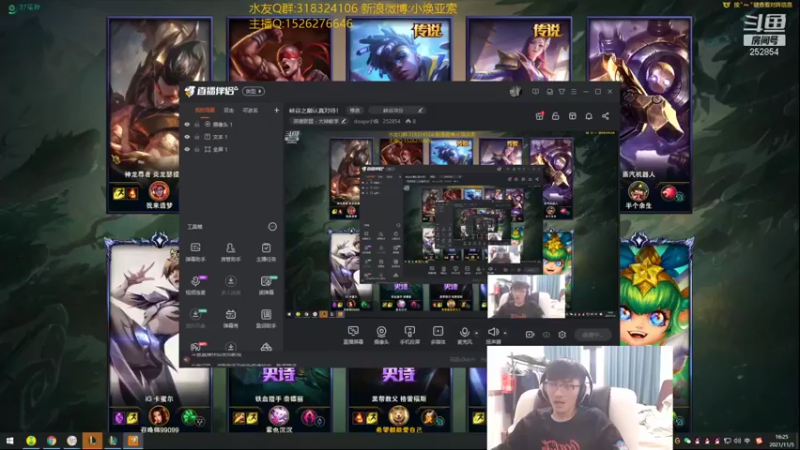Add a 摄像头 camera source from bottom toolbar

(x=381, y=335)
